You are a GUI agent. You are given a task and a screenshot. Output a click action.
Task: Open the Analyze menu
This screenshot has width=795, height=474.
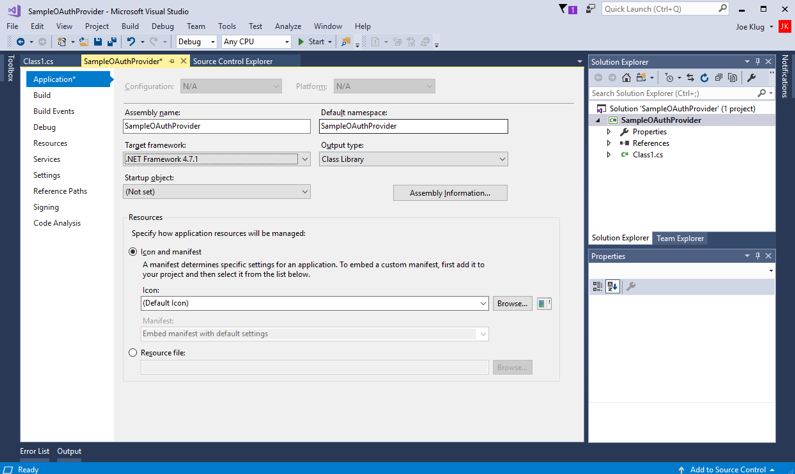288,26
